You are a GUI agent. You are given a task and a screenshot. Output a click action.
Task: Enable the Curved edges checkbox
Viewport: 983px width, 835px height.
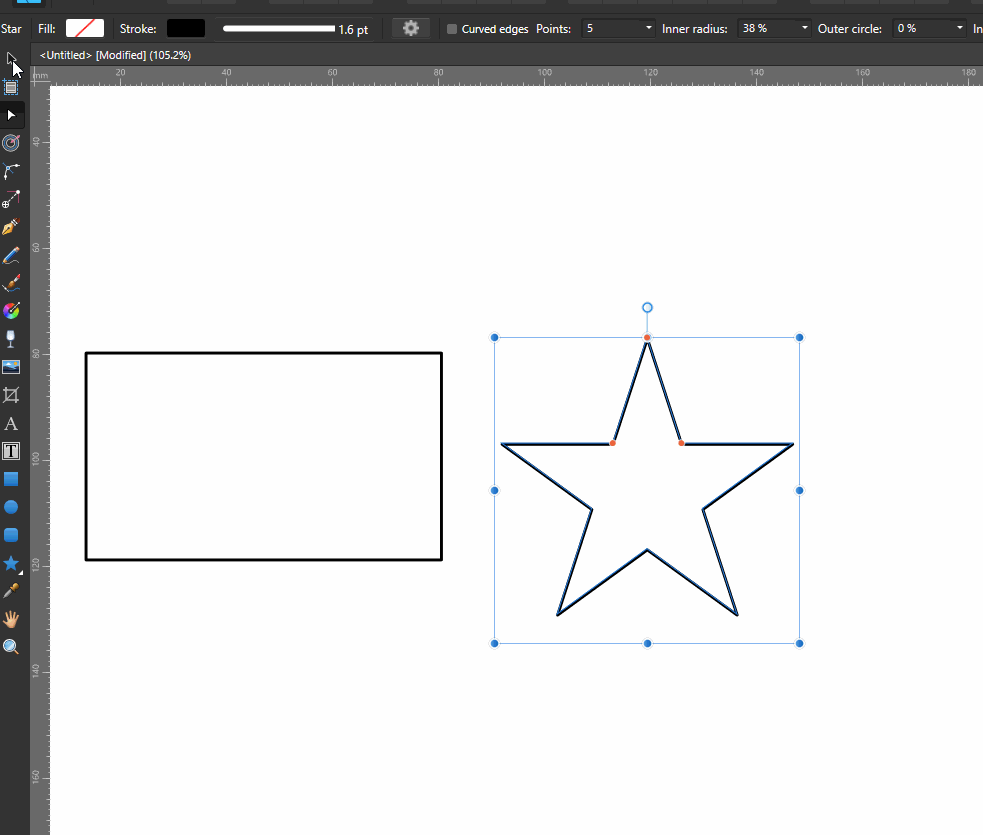coord(451,29)
